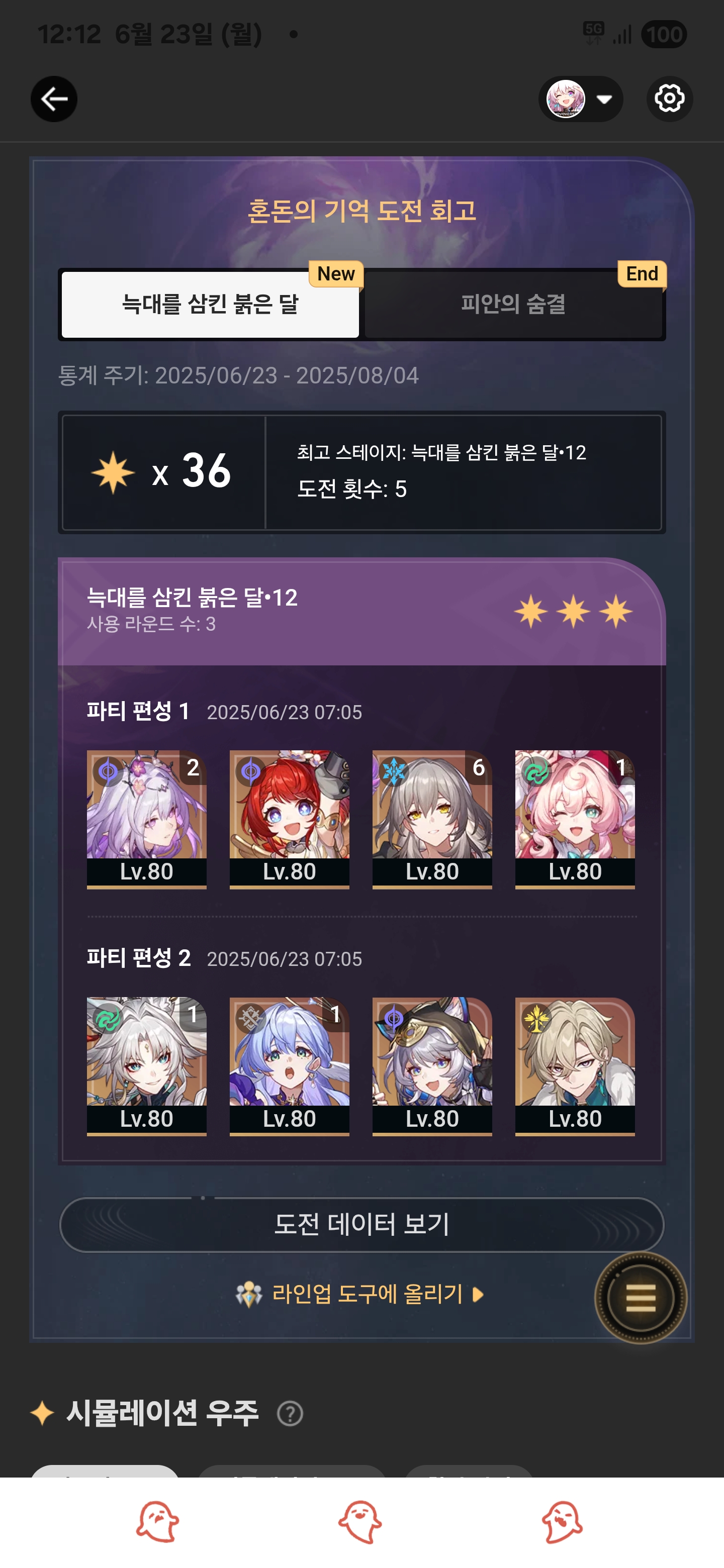Select the 늑대를 삼킨 붉은 달 tab
This screenshot has width=724, height=1568.
click(x=210, y=305)
